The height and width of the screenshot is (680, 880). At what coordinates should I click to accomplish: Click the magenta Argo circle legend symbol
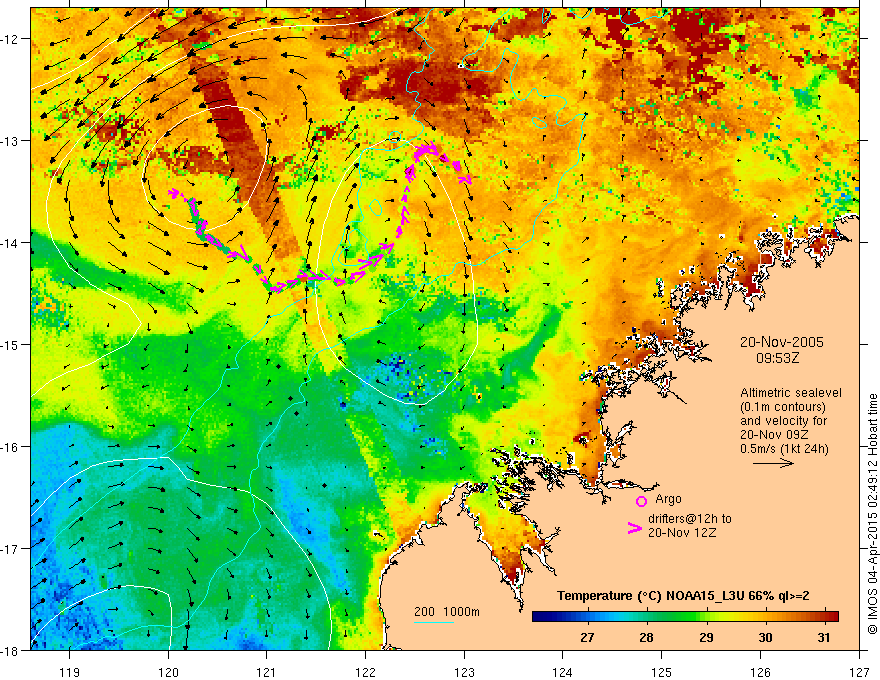[x=641, y=501]
